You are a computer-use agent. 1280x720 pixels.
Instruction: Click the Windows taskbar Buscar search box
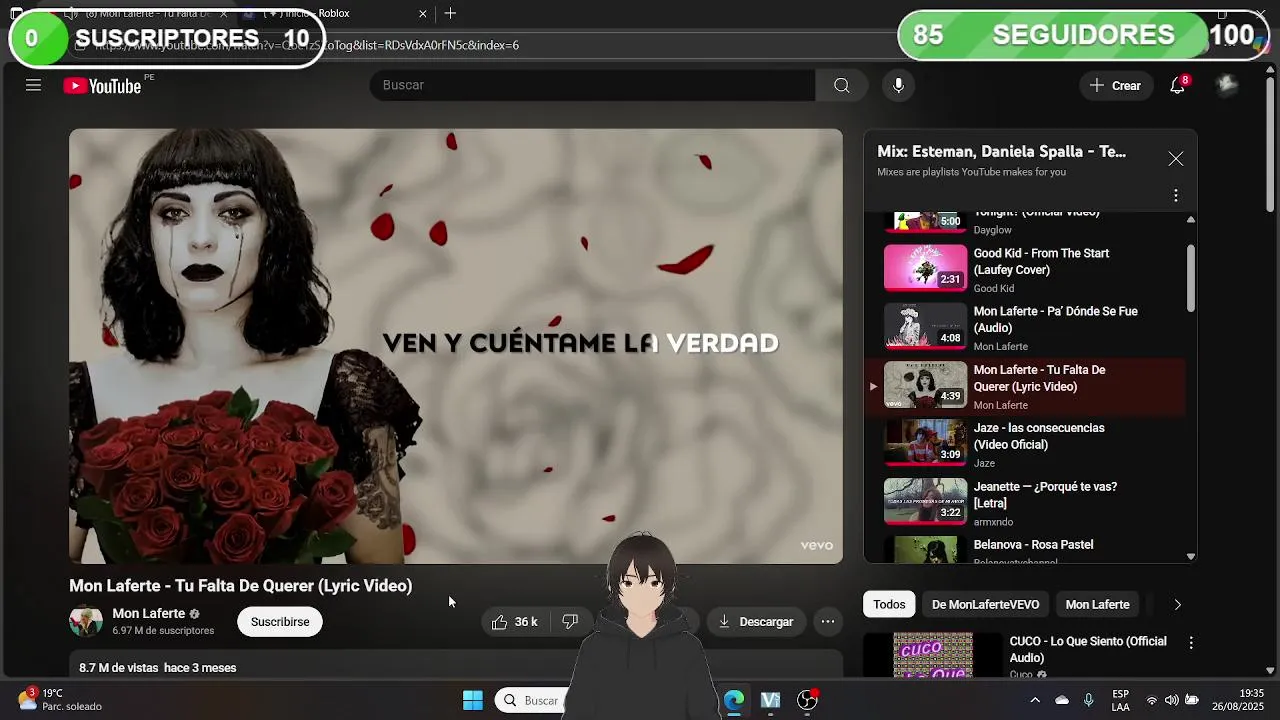coord(530,700)
